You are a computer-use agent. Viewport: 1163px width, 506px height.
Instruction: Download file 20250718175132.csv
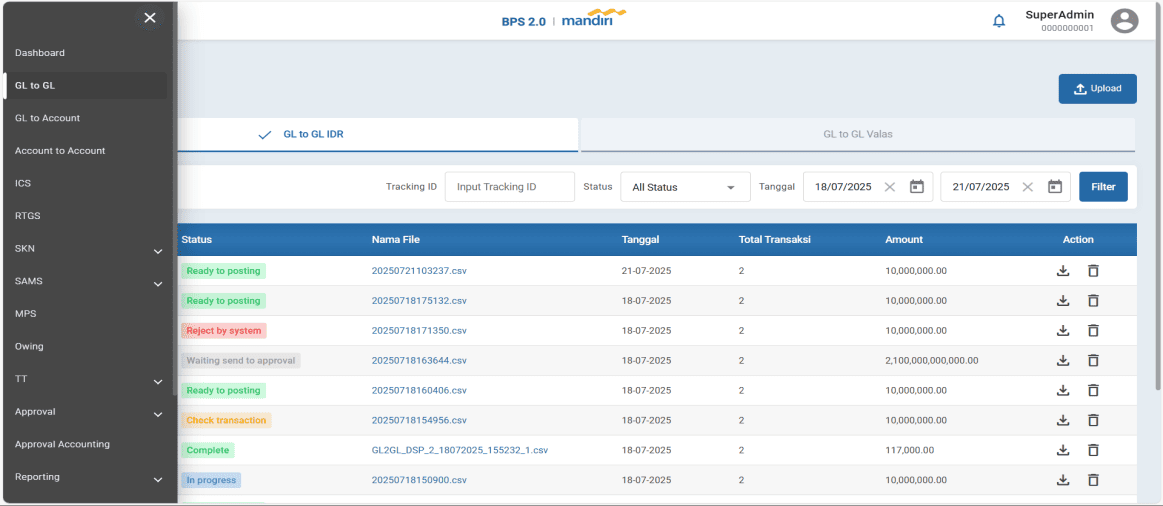coord(1063,300)
